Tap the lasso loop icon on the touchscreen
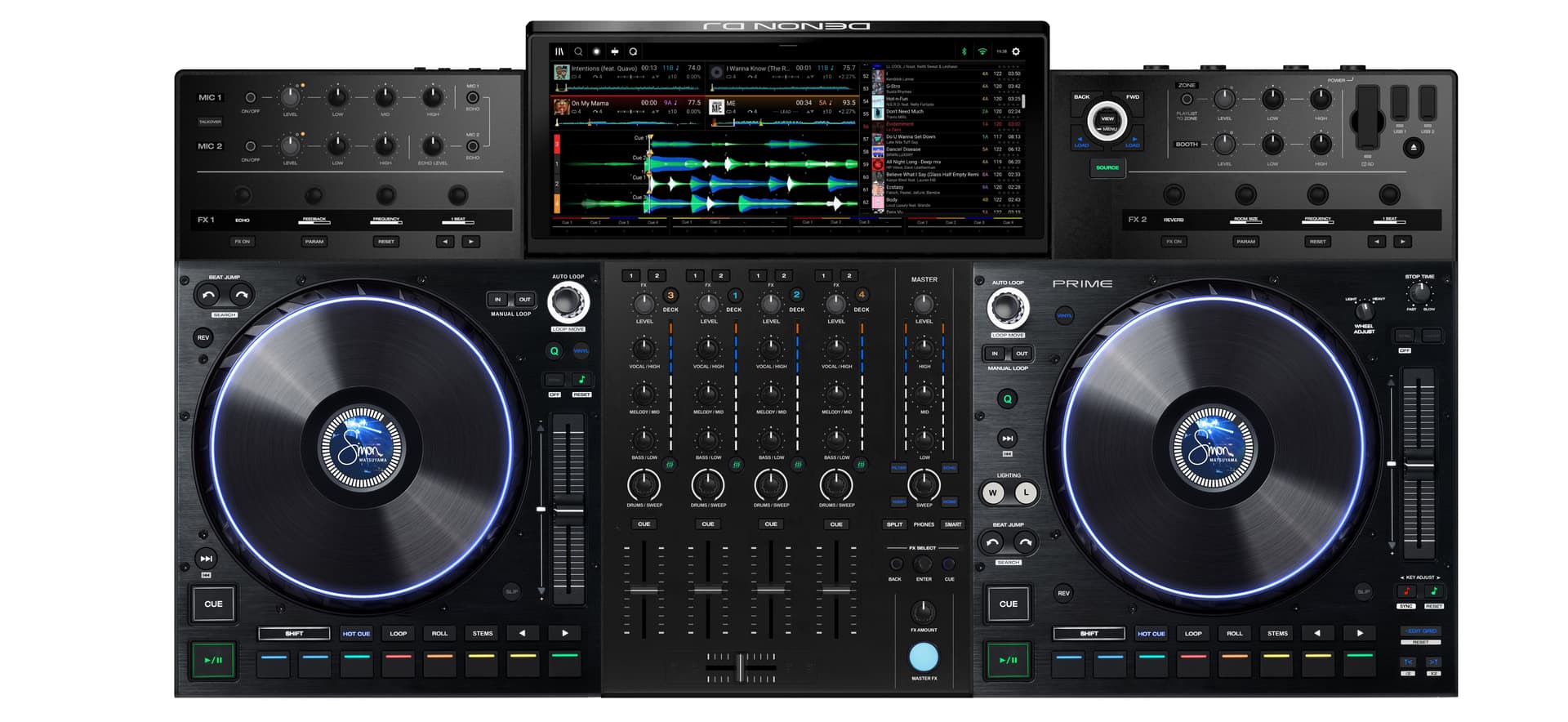 point(633,51)
